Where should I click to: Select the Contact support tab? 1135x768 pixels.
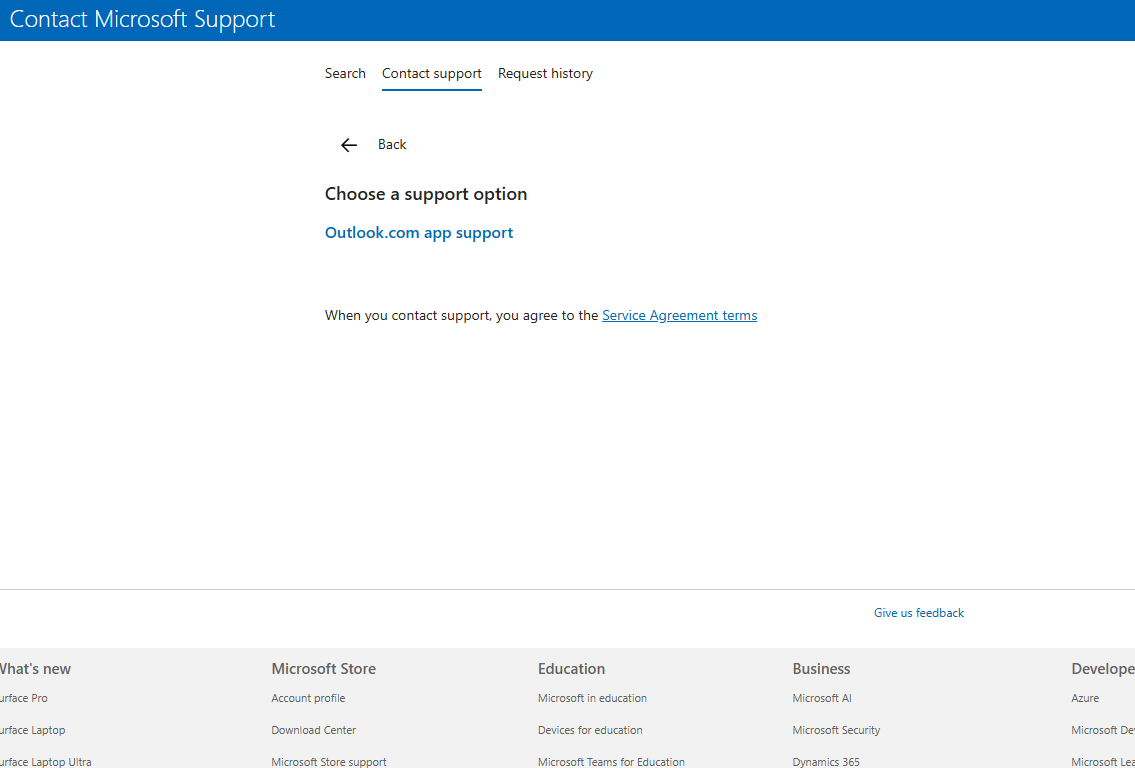pos(432,73)
